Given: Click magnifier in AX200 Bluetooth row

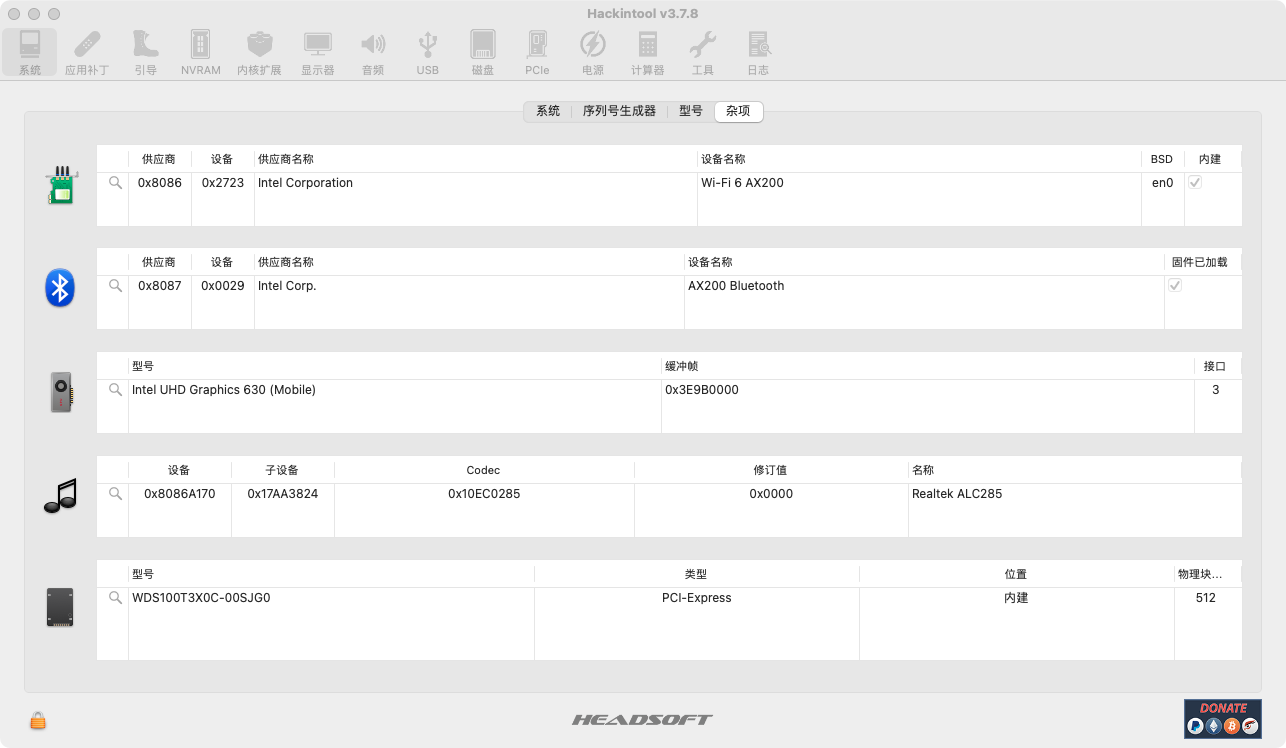Looking at the screenshot, I should [115, 286].
